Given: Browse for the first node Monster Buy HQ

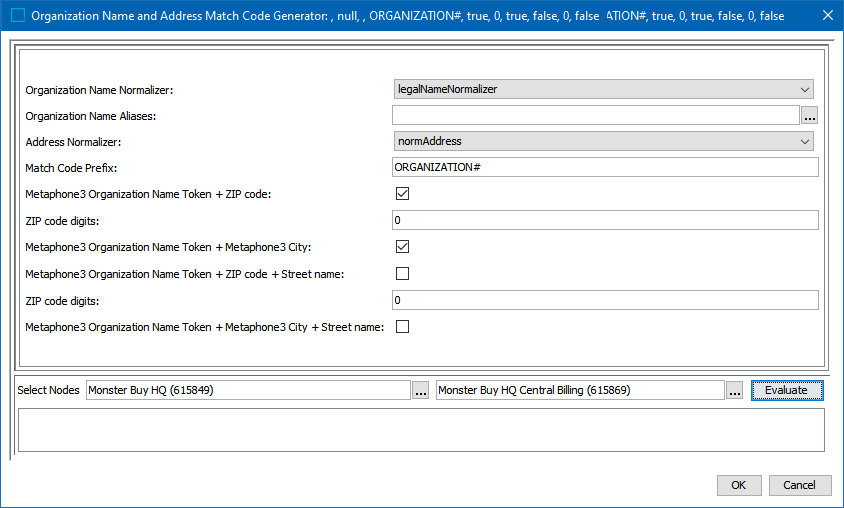Looking at the screenshot, I should [421, 391].
